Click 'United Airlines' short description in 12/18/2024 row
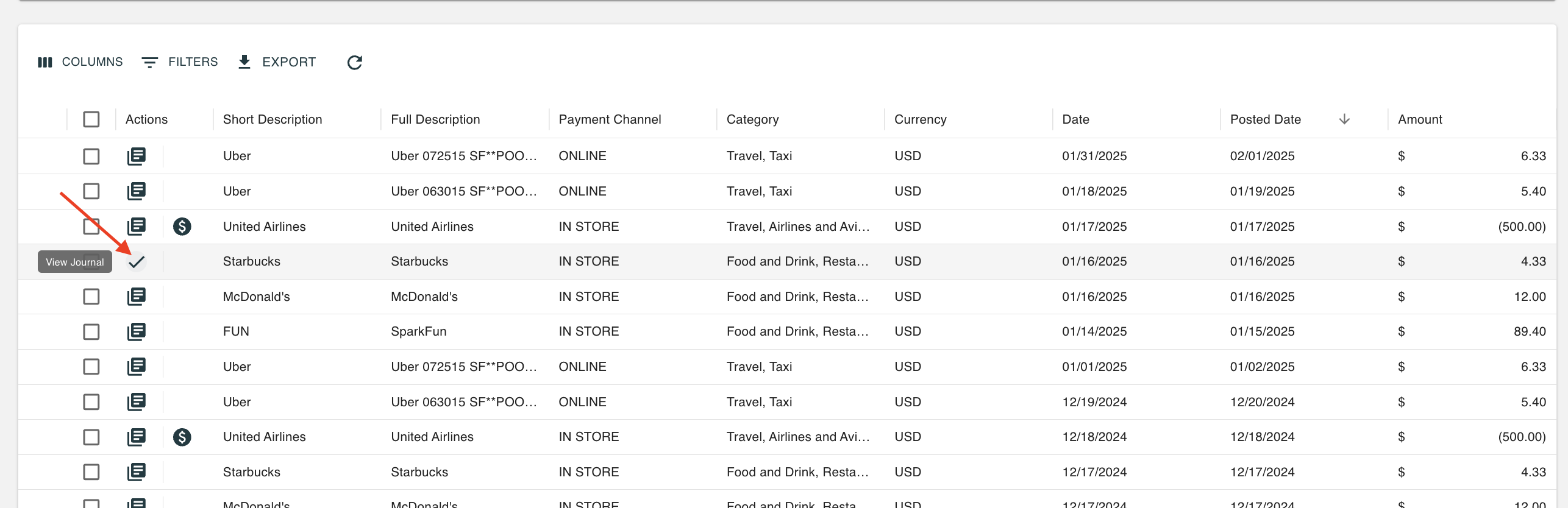Image resolution: width=1568 pixels, height=508 pixels. 264,437
